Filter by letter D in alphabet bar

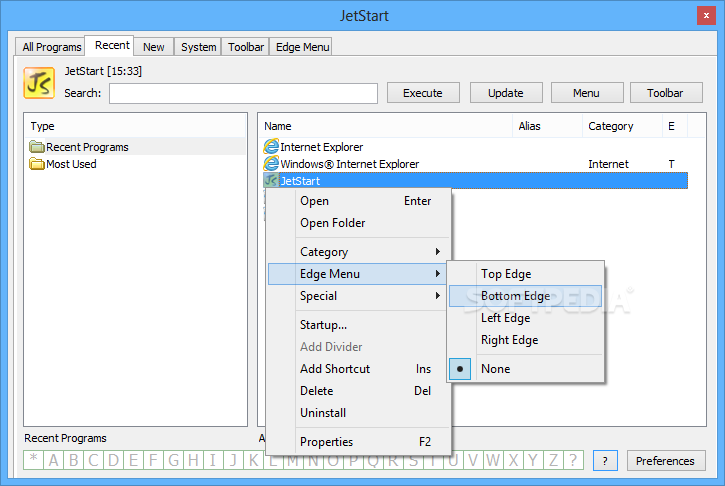pos(113,460)
